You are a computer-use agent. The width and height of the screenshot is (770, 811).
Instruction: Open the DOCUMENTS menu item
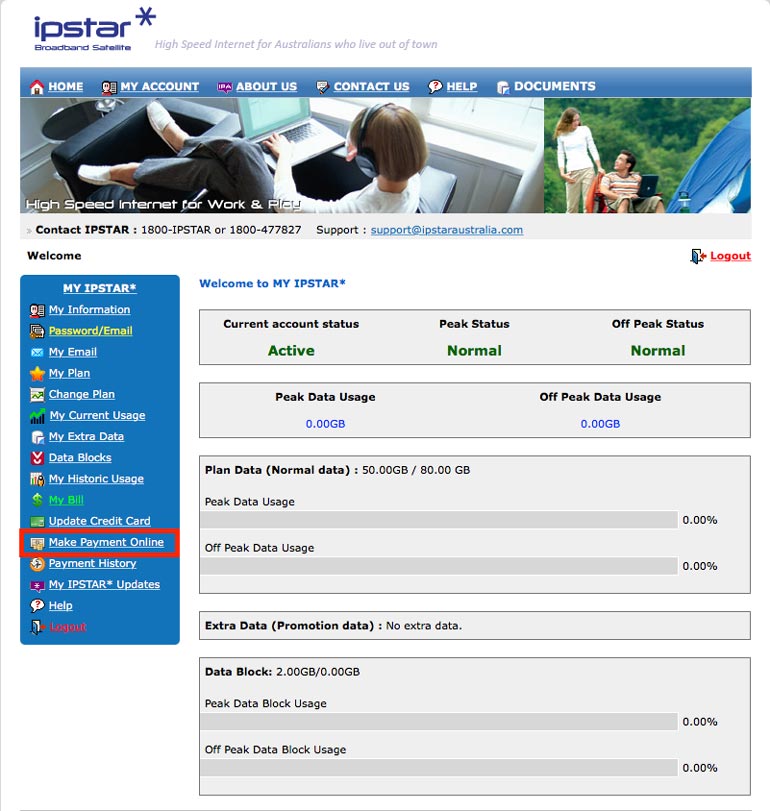click(554, 86)
